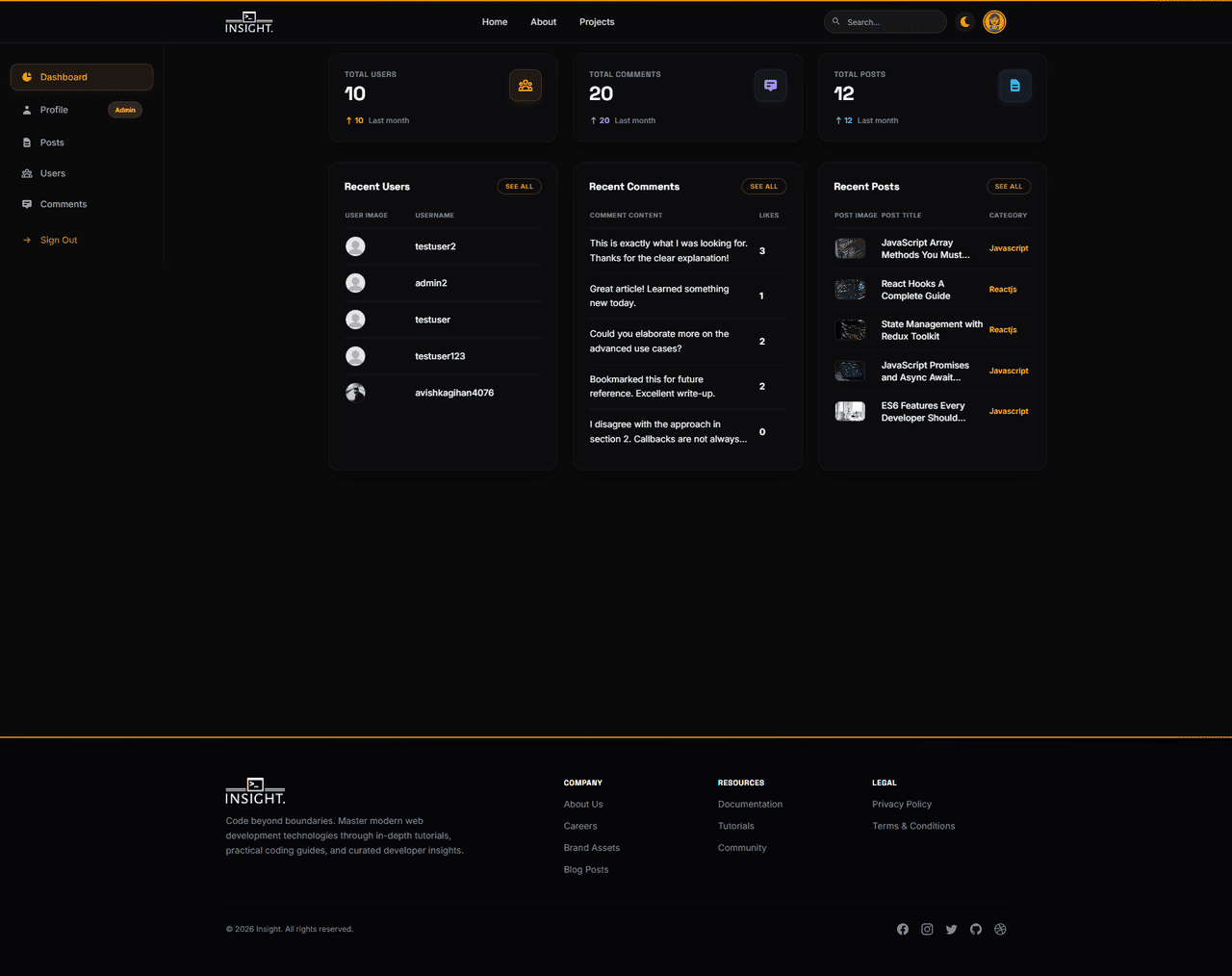
Task: See all Recent Posts
Action: (1009, 187)
